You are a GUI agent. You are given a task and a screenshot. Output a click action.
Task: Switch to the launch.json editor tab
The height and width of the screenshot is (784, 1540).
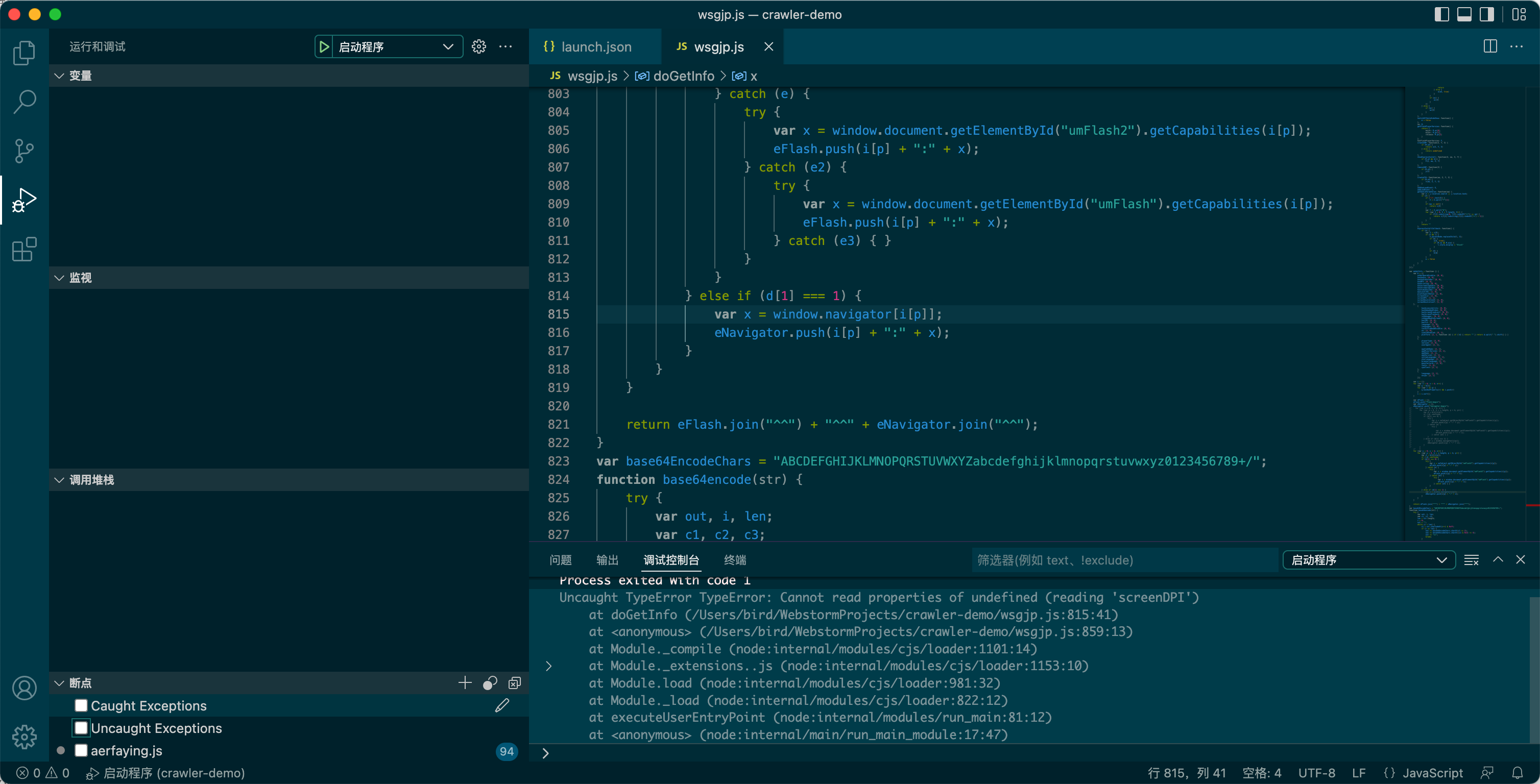[595, 46]
